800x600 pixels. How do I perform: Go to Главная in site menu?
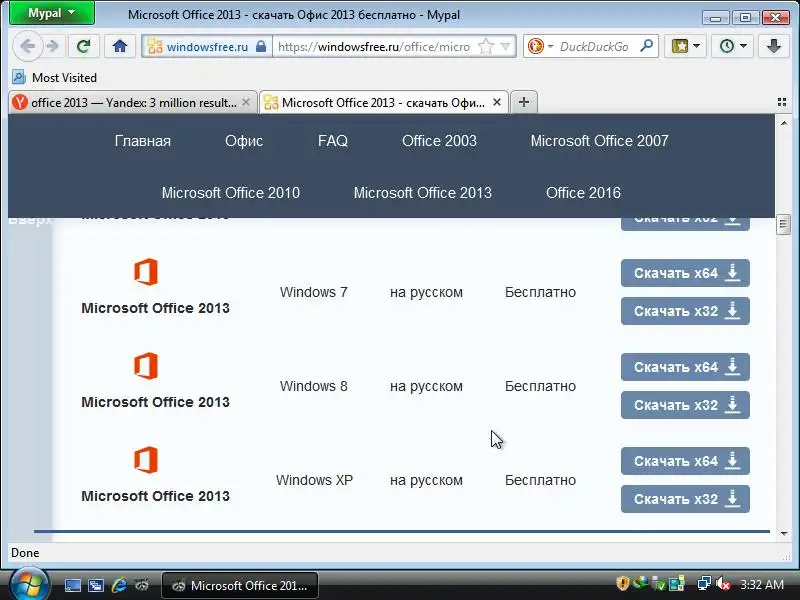(143, 141)
